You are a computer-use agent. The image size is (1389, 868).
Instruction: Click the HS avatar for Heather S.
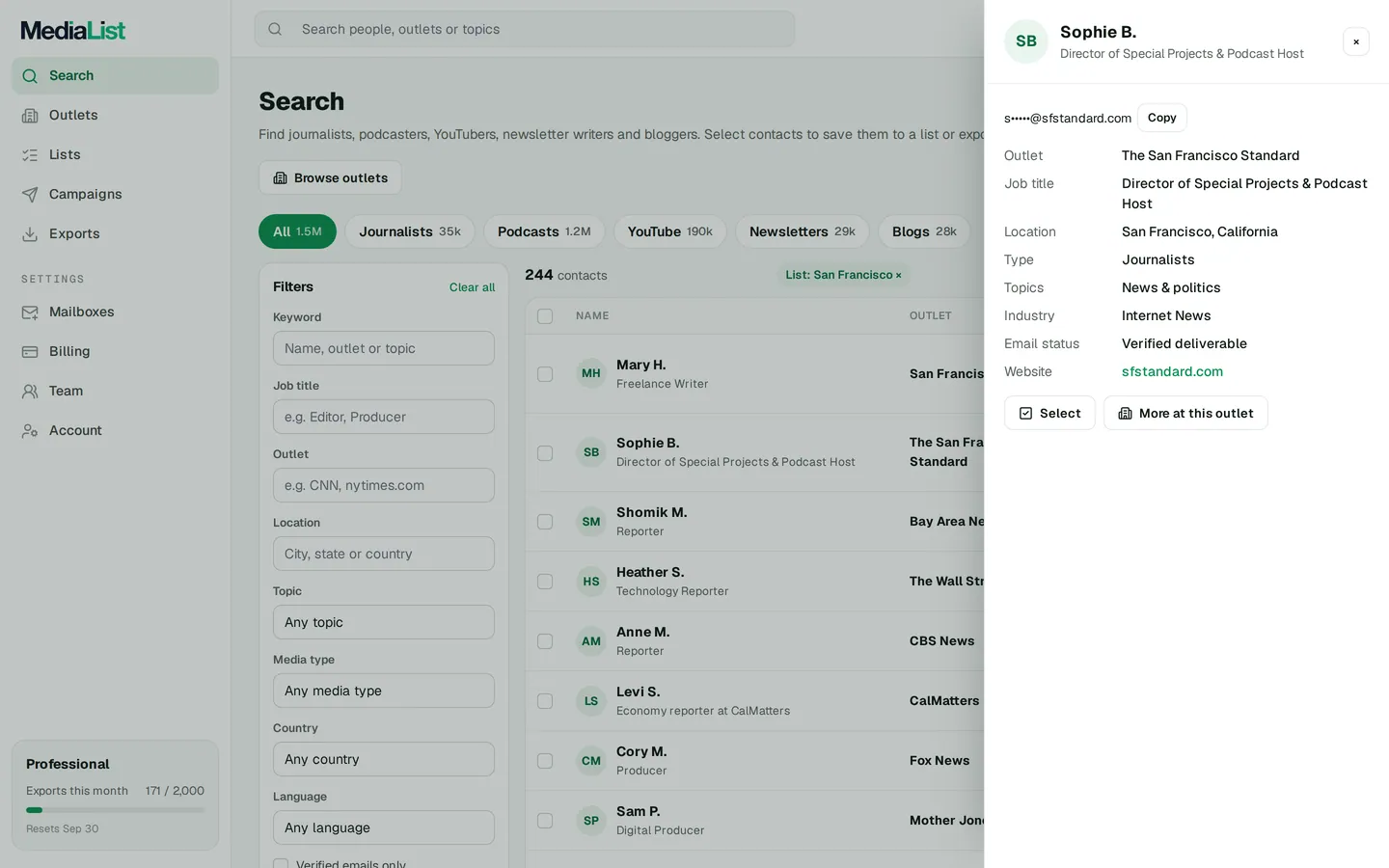(591, 582)
